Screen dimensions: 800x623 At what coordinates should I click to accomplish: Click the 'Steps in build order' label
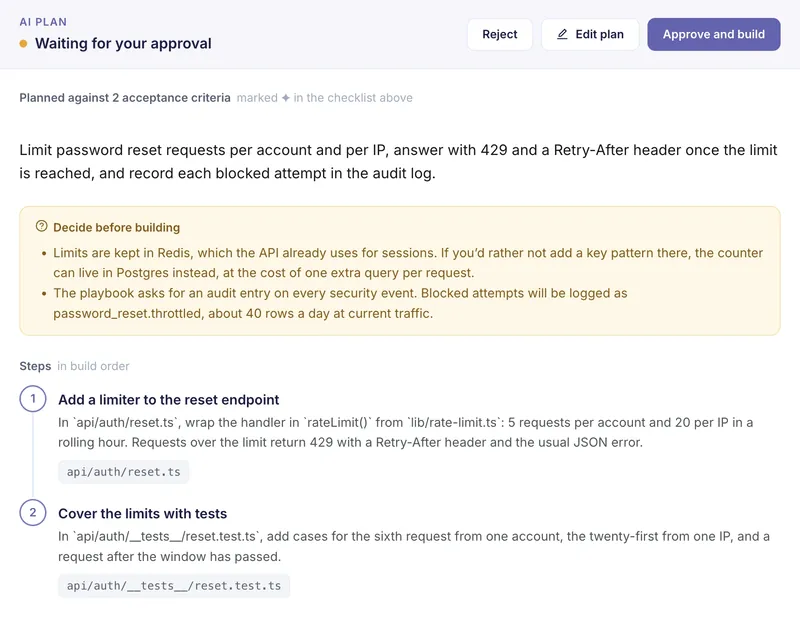click(74, 366)
